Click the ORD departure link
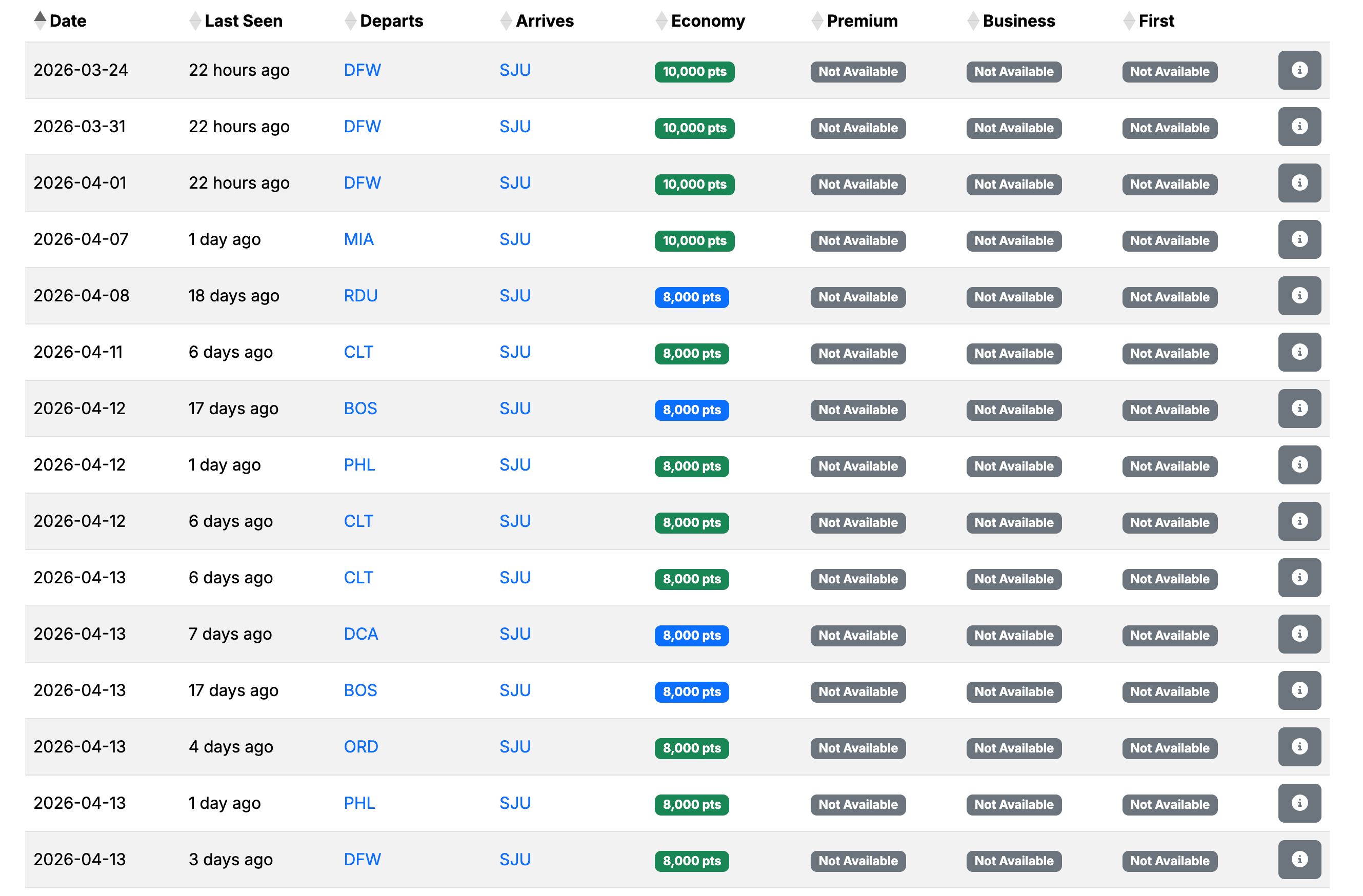The image size is (1363, 896). coord(361,746)
